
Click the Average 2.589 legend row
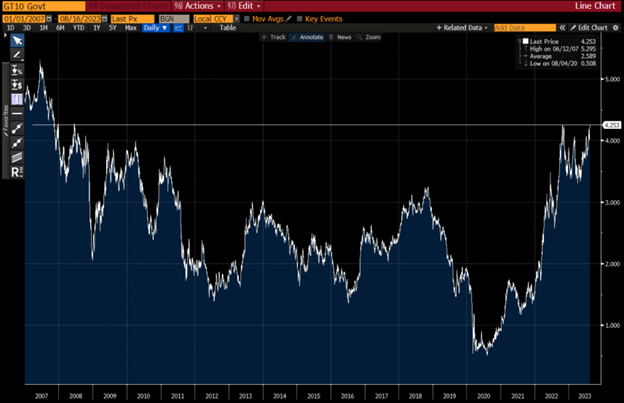[559, 56]
